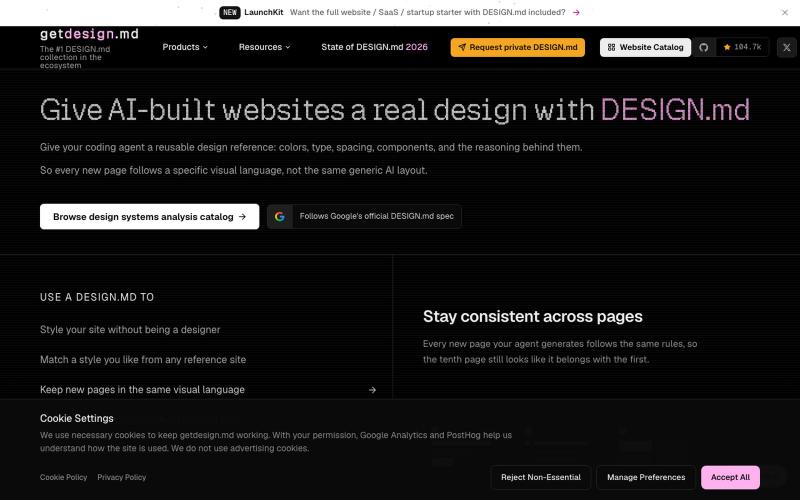The height and width of the screenshot is (500, 800).
Task: Open State of DESIGN.md 2026 page
Action: point(374,47)
